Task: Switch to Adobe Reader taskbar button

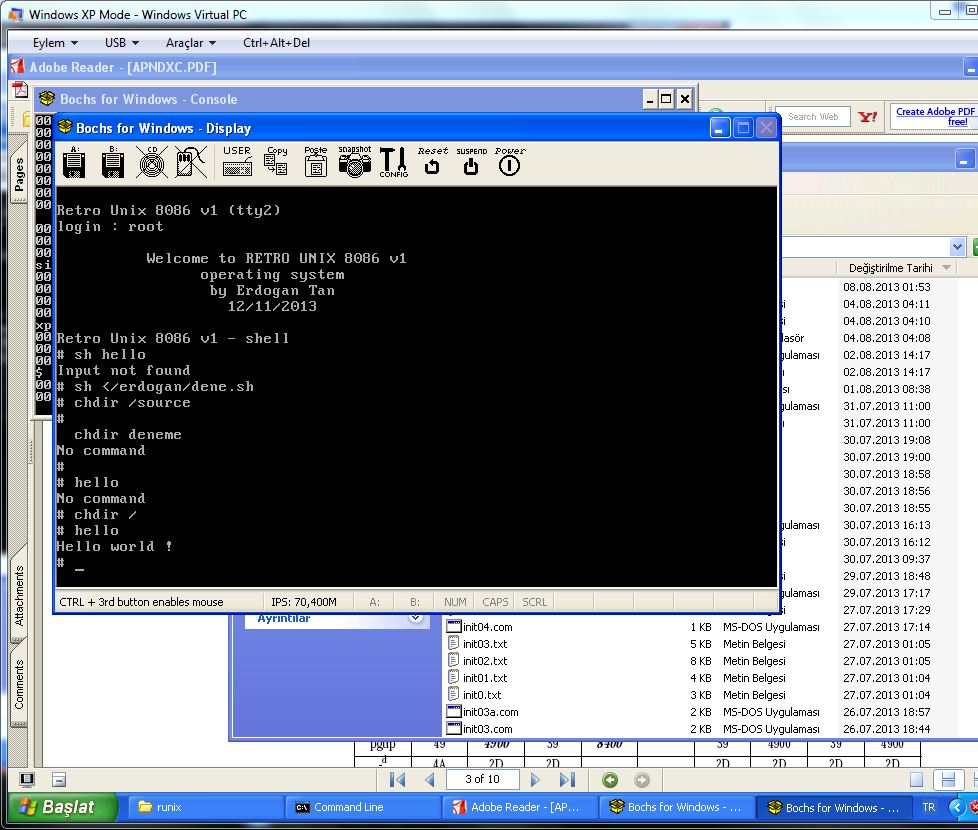Action: pyautogui.click(x=520, y=807)
